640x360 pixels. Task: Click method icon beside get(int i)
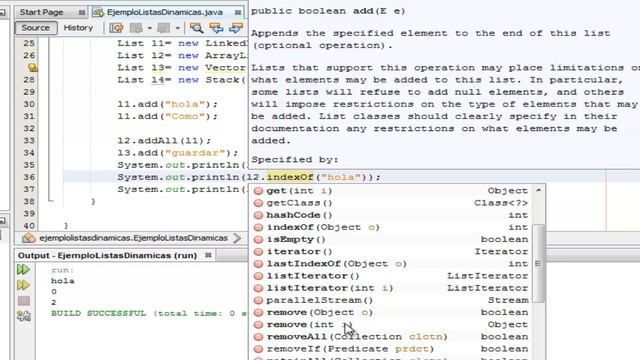coord(258,191)
